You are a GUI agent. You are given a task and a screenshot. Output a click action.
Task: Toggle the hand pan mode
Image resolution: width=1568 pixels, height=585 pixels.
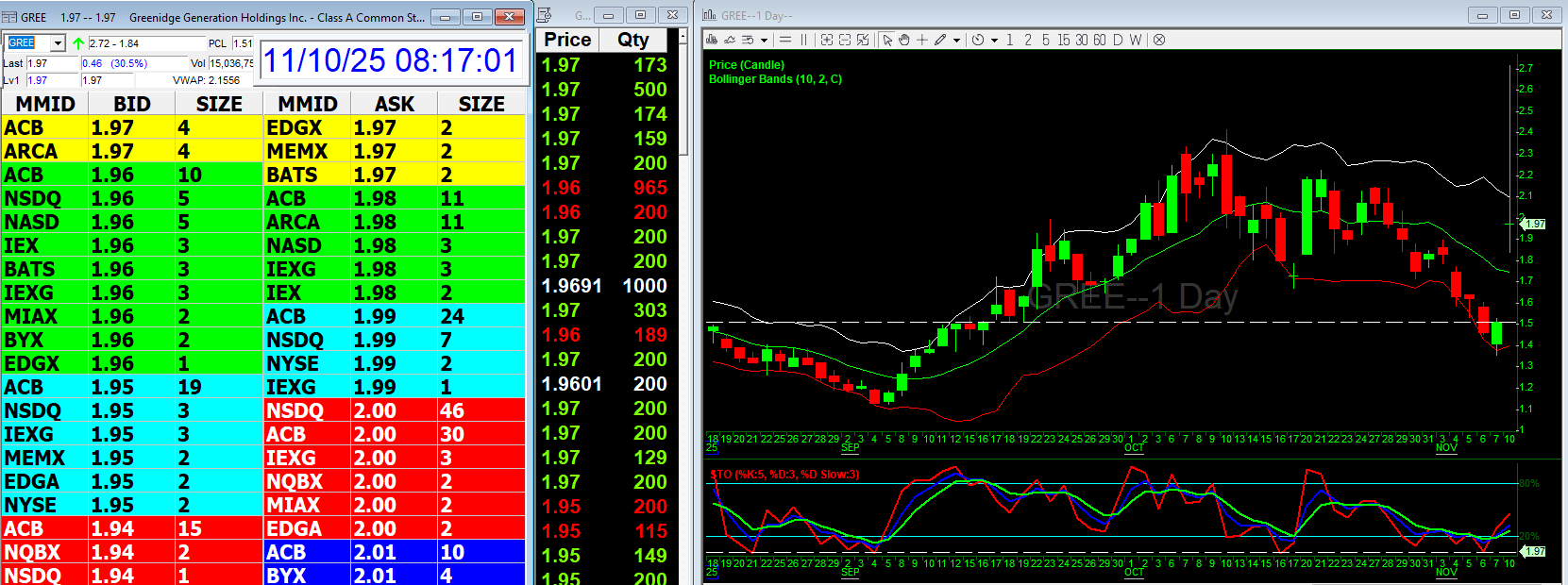pos(904,40)
